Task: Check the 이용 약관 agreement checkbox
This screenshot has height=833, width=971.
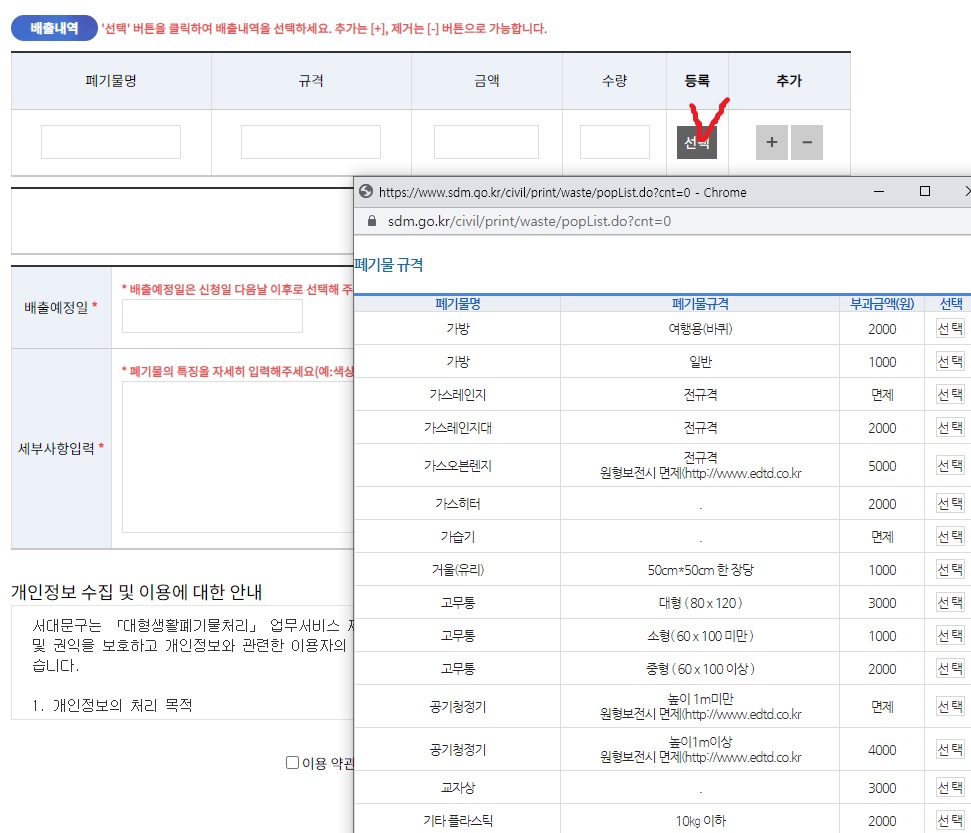Action: pos(292,762)
